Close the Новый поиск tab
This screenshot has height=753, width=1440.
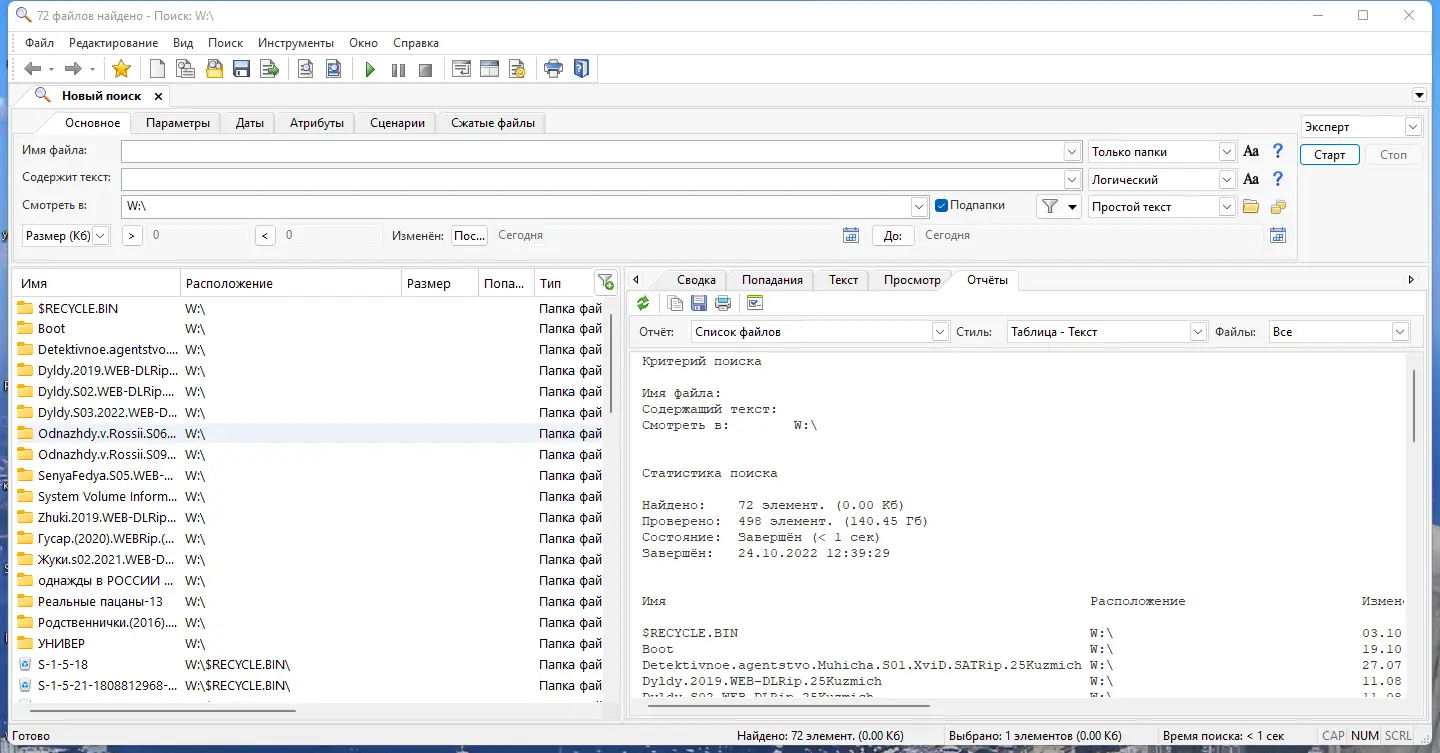pyautogui.click(x=158, y=96)
